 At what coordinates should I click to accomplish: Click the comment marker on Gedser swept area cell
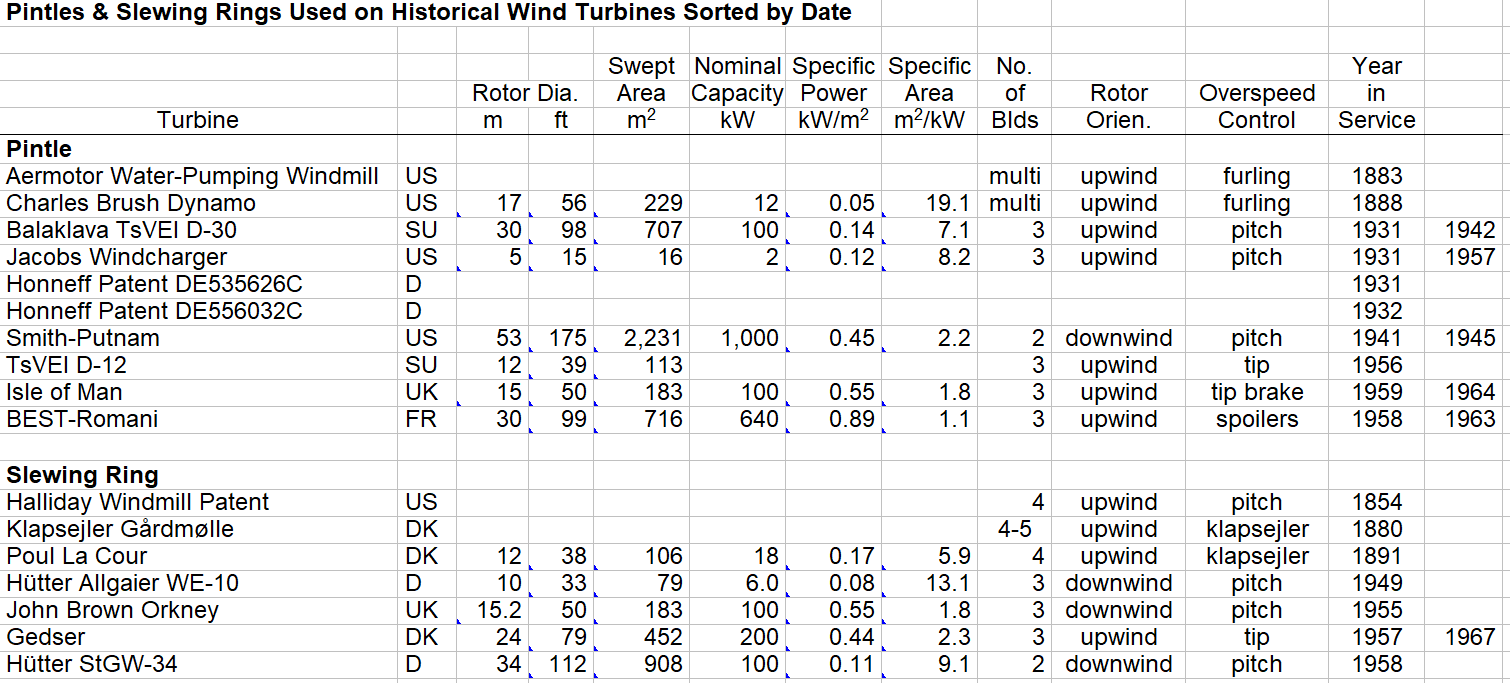point(597,648)
